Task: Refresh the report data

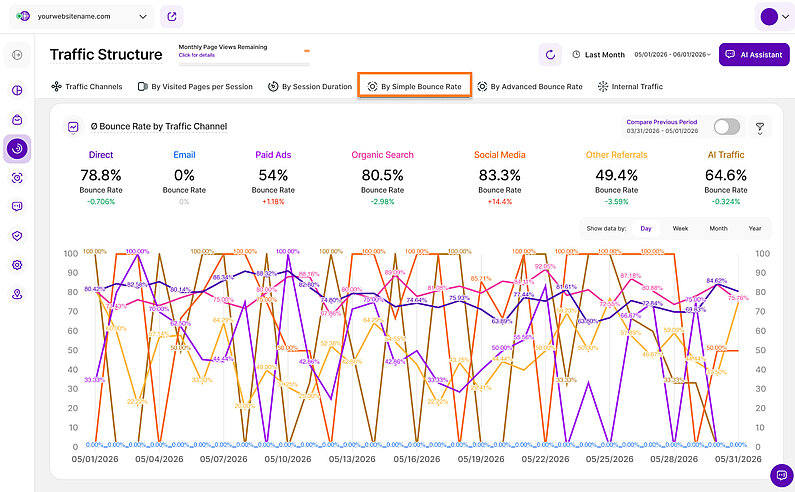Action: click(x=550, y=55)
